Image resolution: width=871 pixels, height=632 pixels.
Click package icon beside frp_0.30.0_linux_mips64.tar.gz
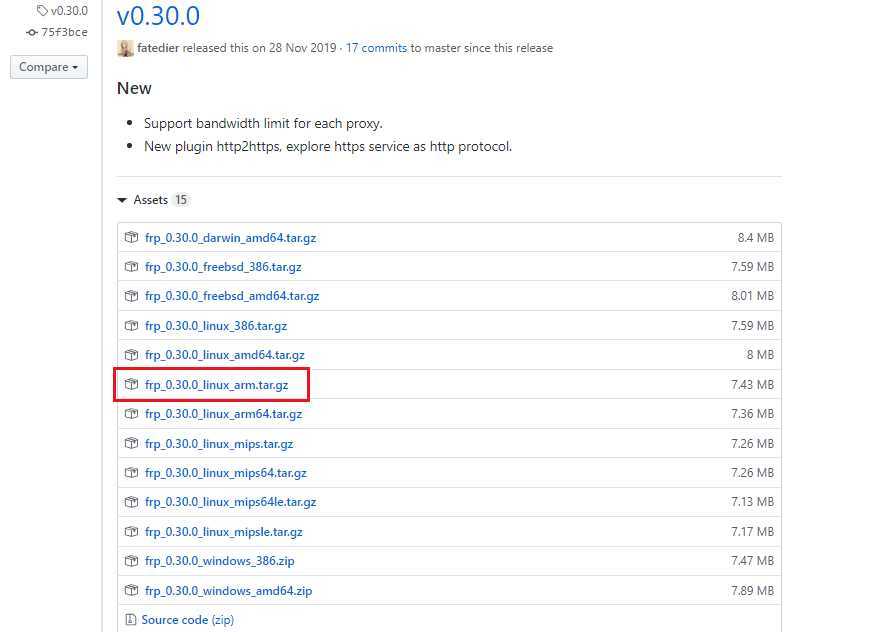point(131,473)
